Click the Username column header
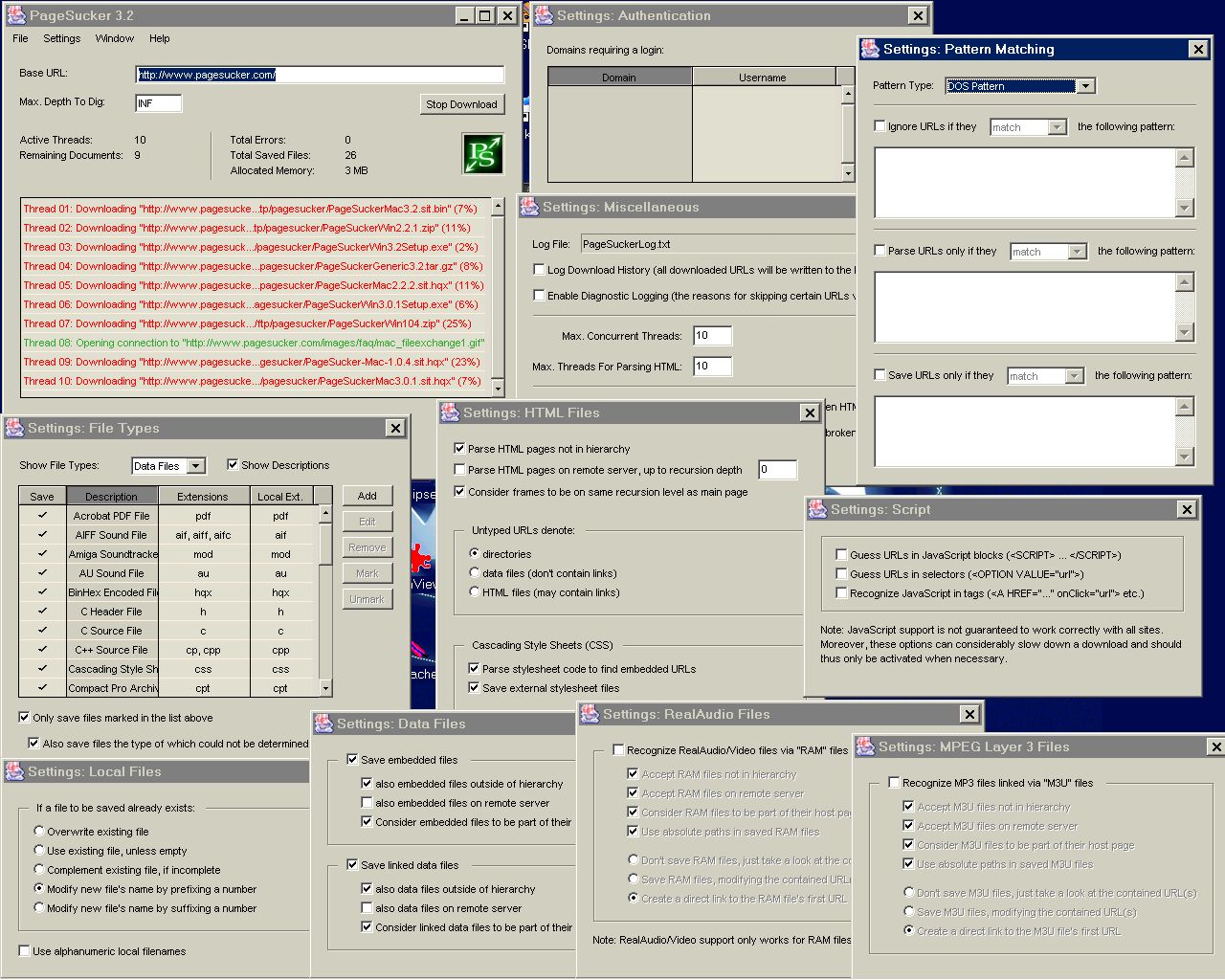 763,78
